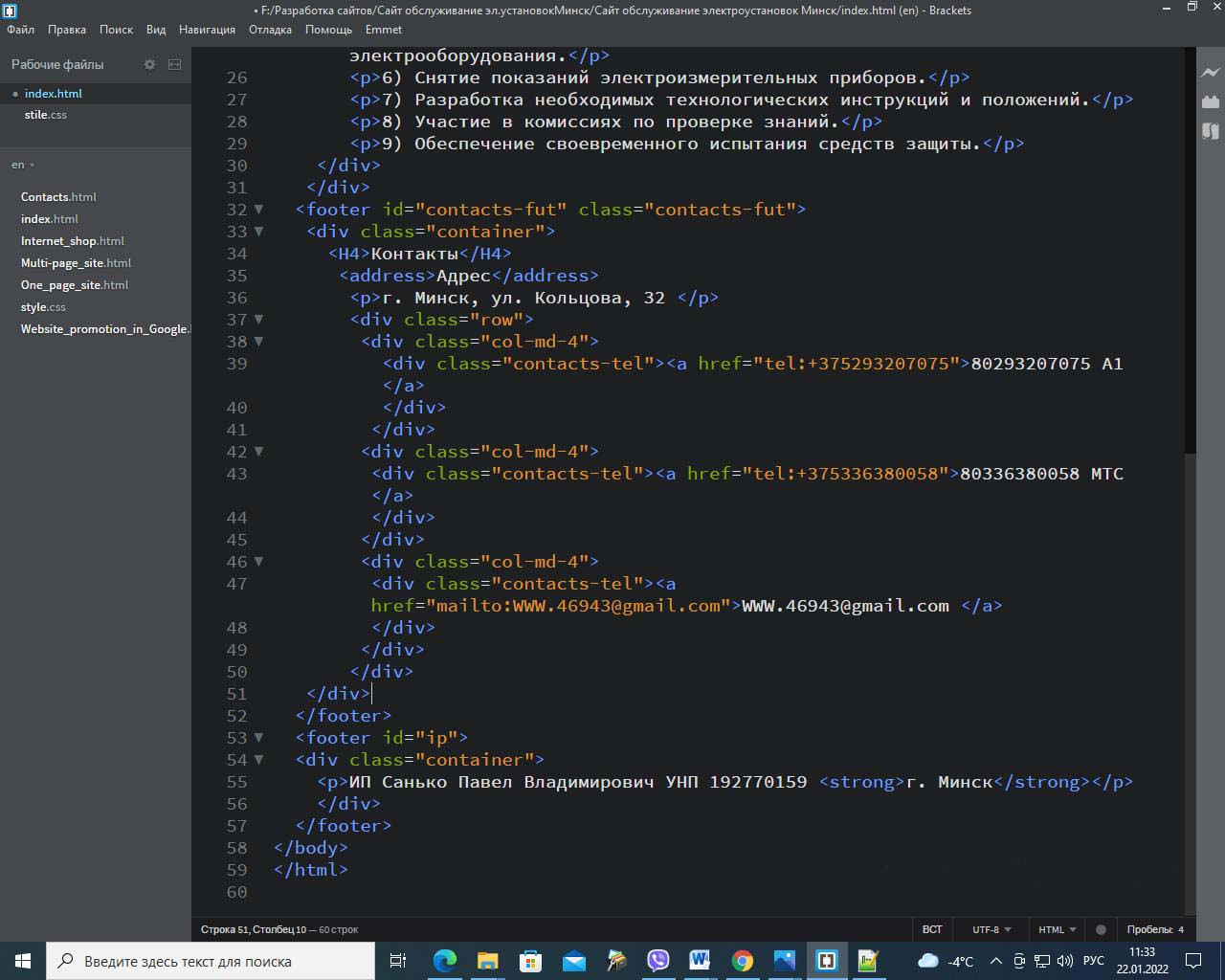The width and height of the screenshot is (1225, 980).
Task: Click the split view icon in sidebar
Action: coord(174,64)
